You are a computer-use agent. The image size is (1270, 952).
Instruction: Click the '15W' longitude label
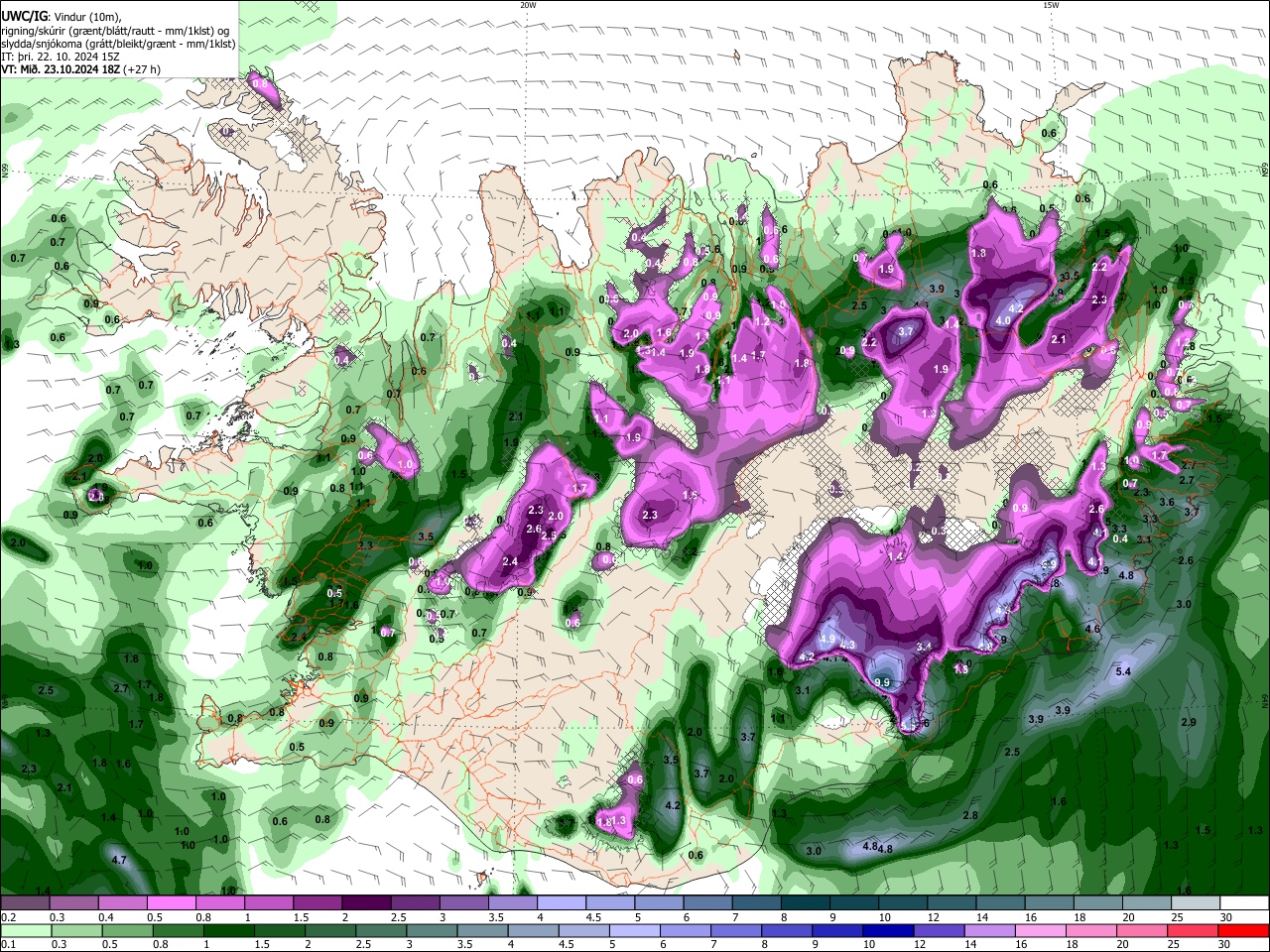tap(1051, 5)
